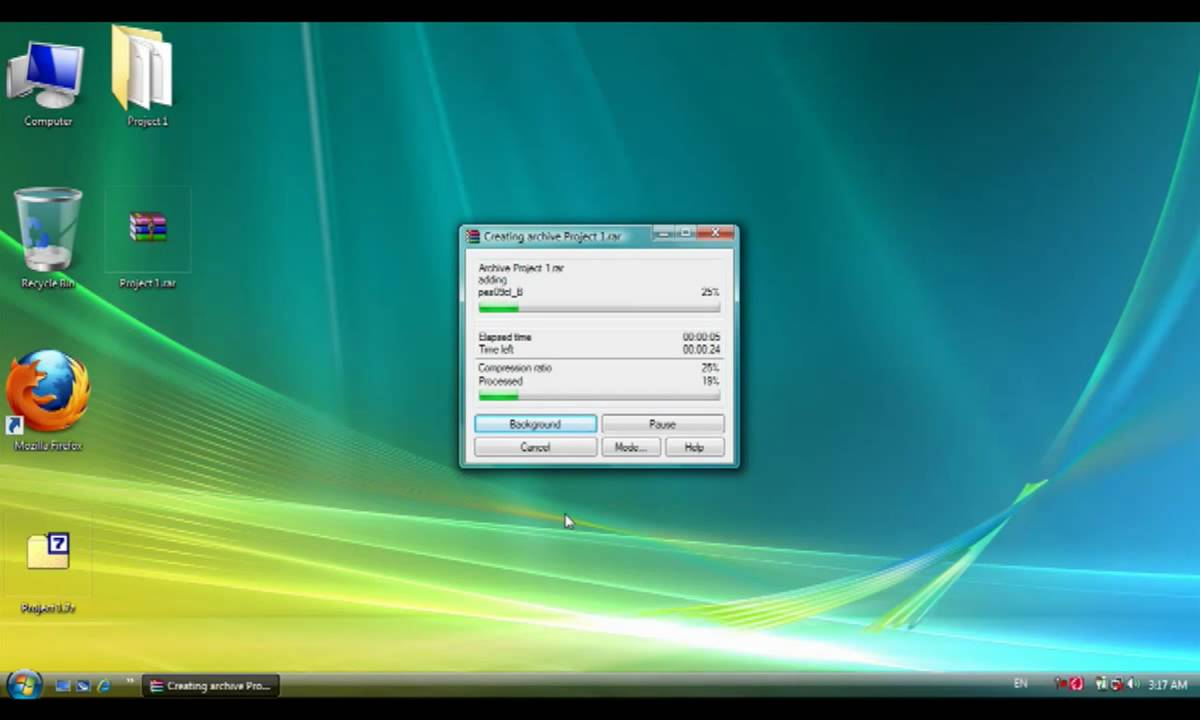Viewport: 1200px width, 720px height.
Task: Click the volume speaker tray icon
Action: click(1133, 685)
